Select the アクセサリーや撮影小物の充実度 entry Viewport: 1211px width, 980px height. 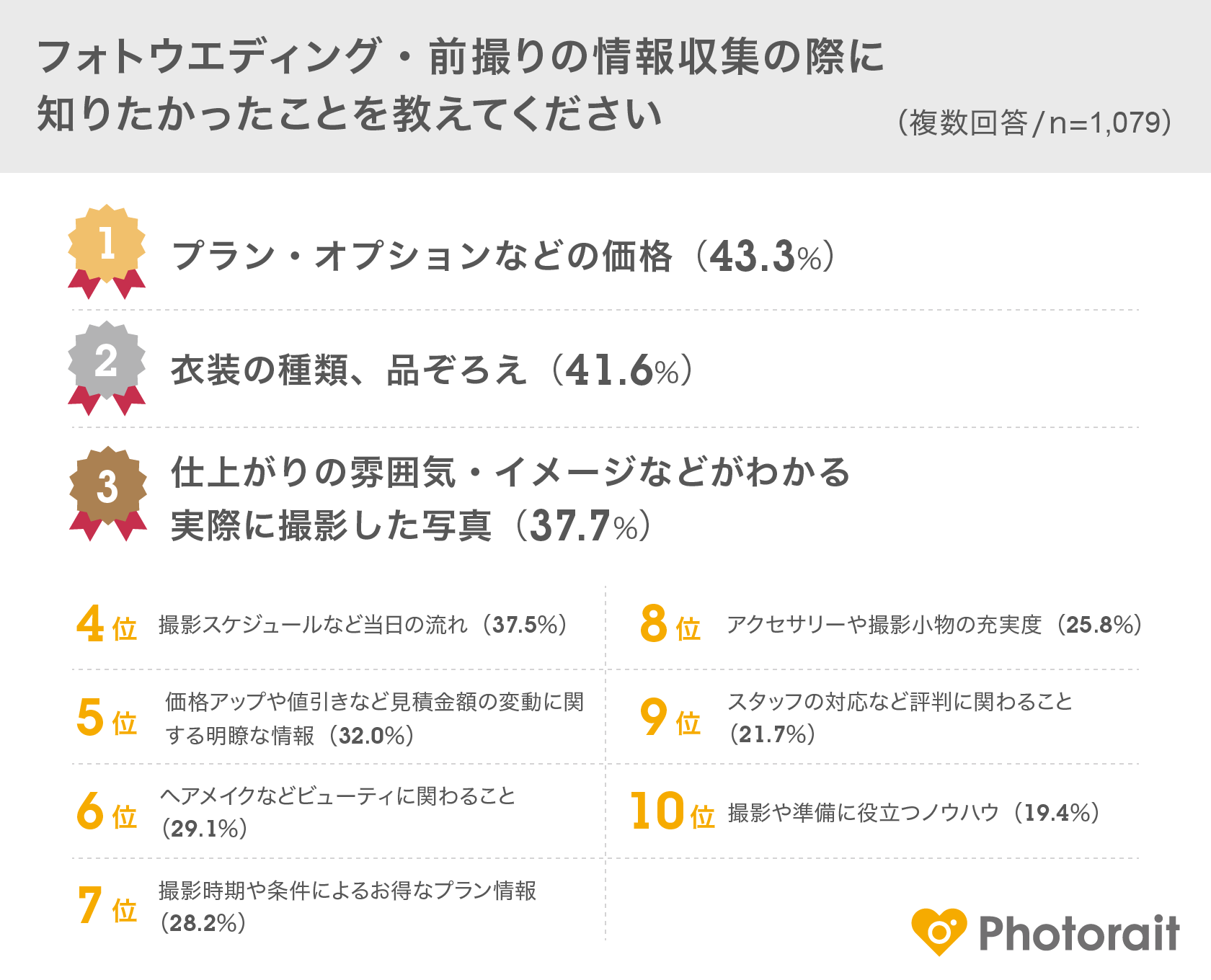[x=934, y=625]
